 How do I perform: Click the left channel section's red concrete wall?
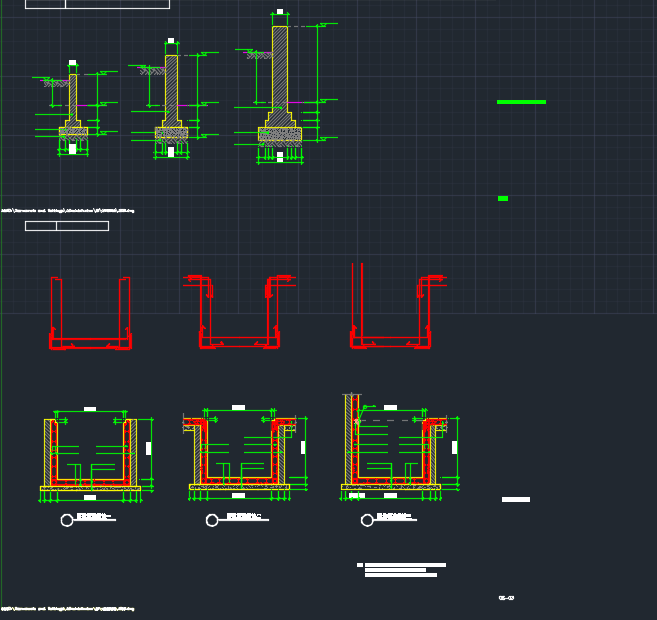(x=54, y=452)
